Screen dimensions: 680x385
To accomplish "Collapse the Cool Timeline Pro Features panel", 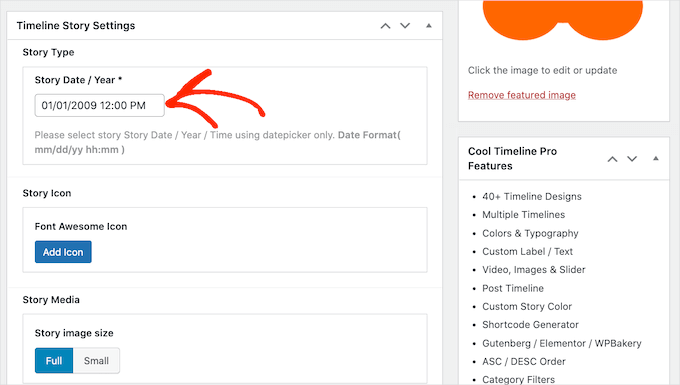I will 656,159.
